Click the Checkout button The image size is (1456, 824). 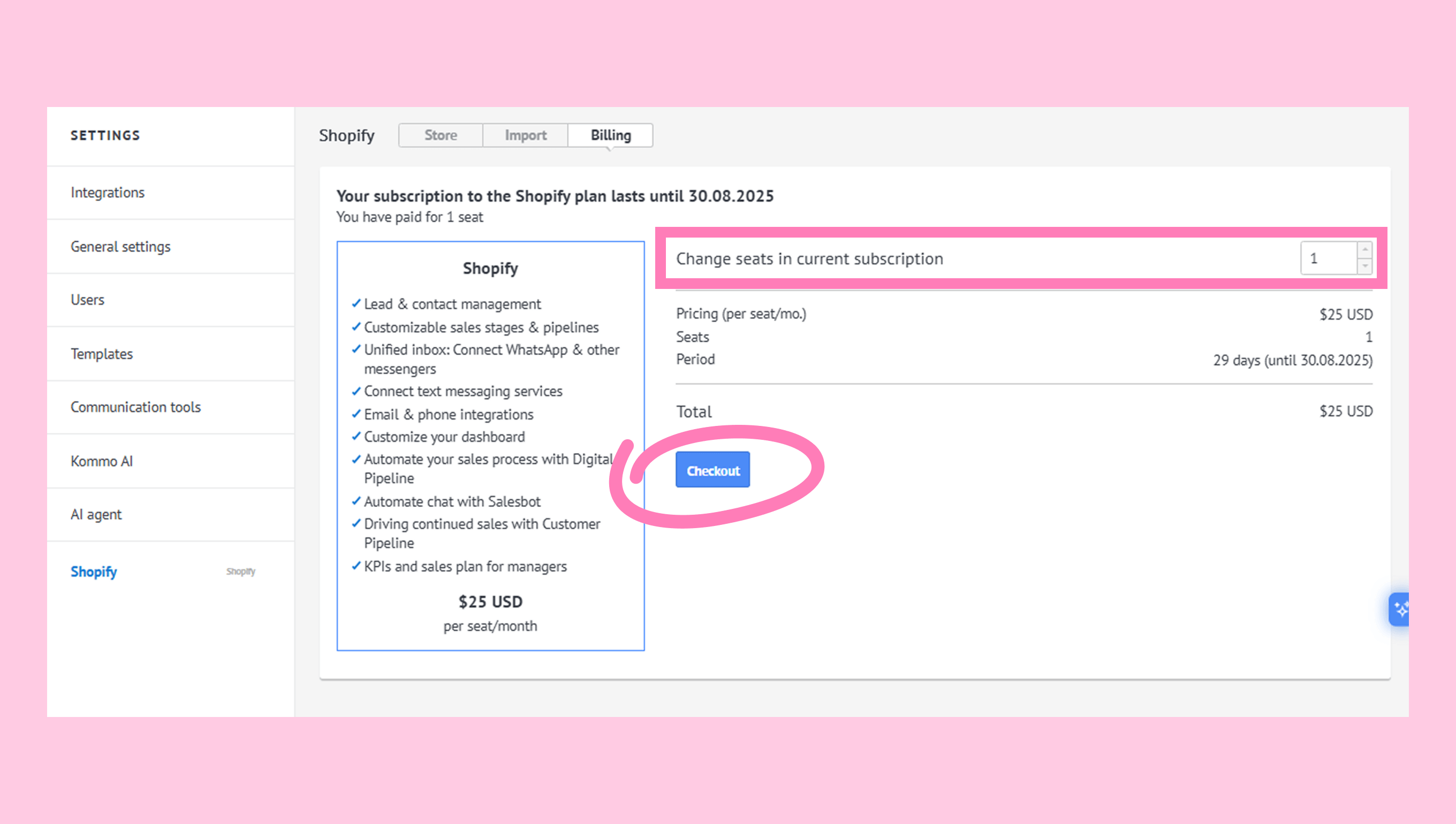712,470
